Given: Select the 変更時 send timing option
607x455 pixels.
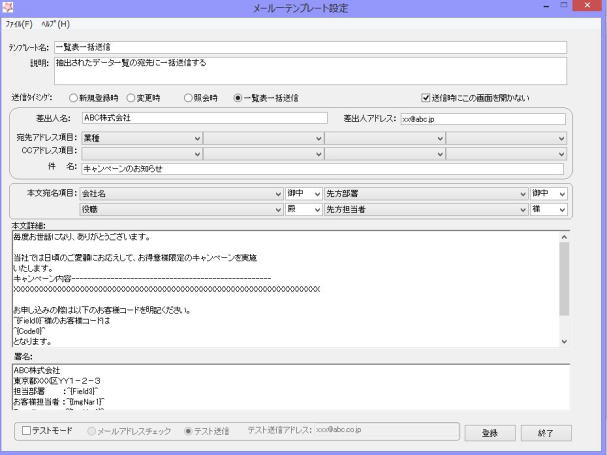Looking at the screenshot, I should (x=131, y=97).
